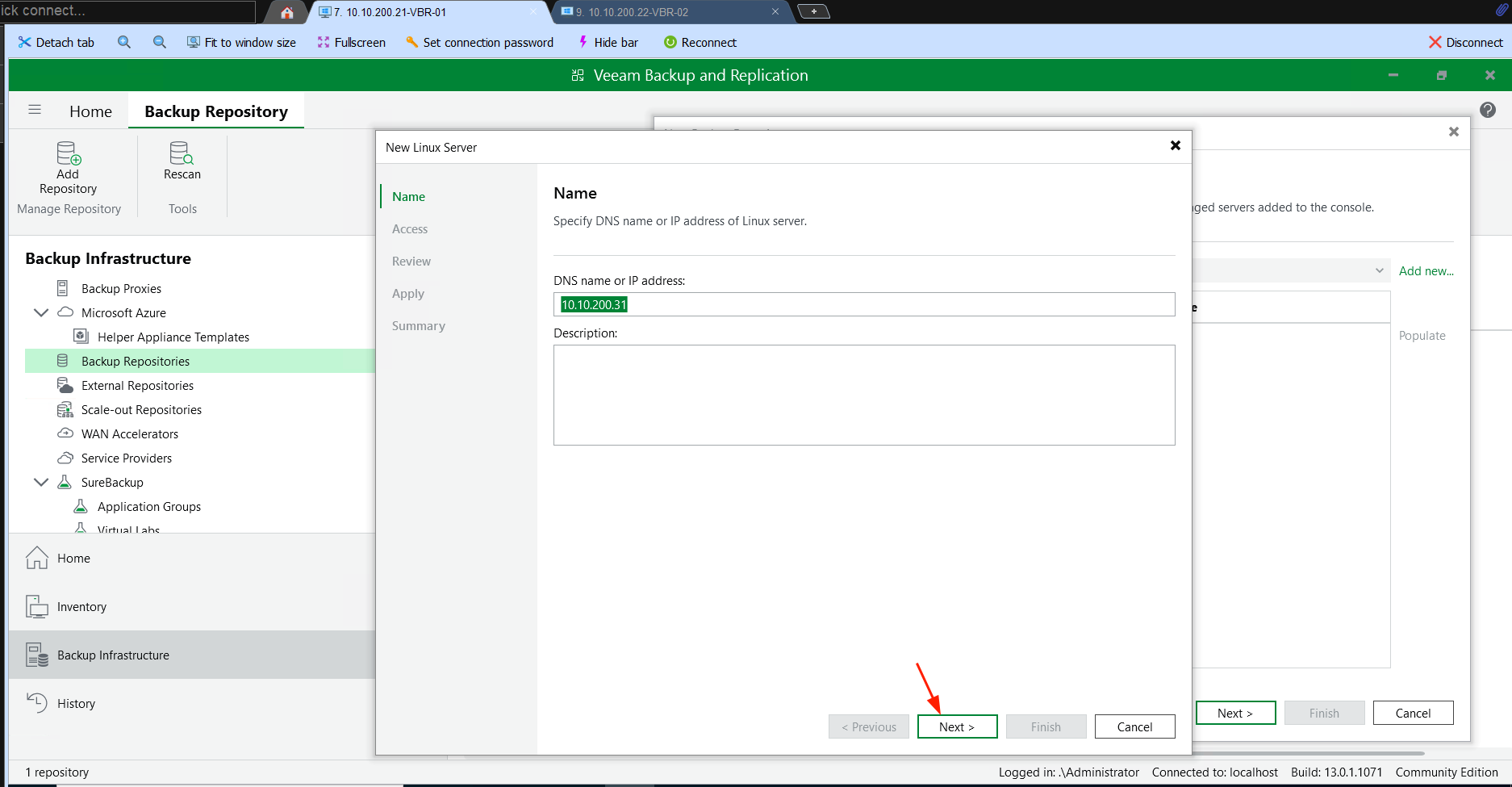Click Detach tab in connection bar

coord(56,42)
